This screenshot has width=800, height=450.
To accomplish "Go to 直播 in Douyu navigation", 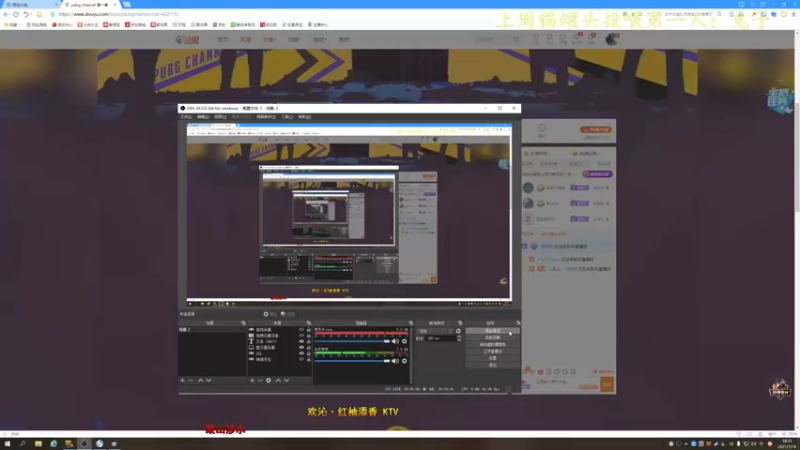I will [x=245, y=39].
